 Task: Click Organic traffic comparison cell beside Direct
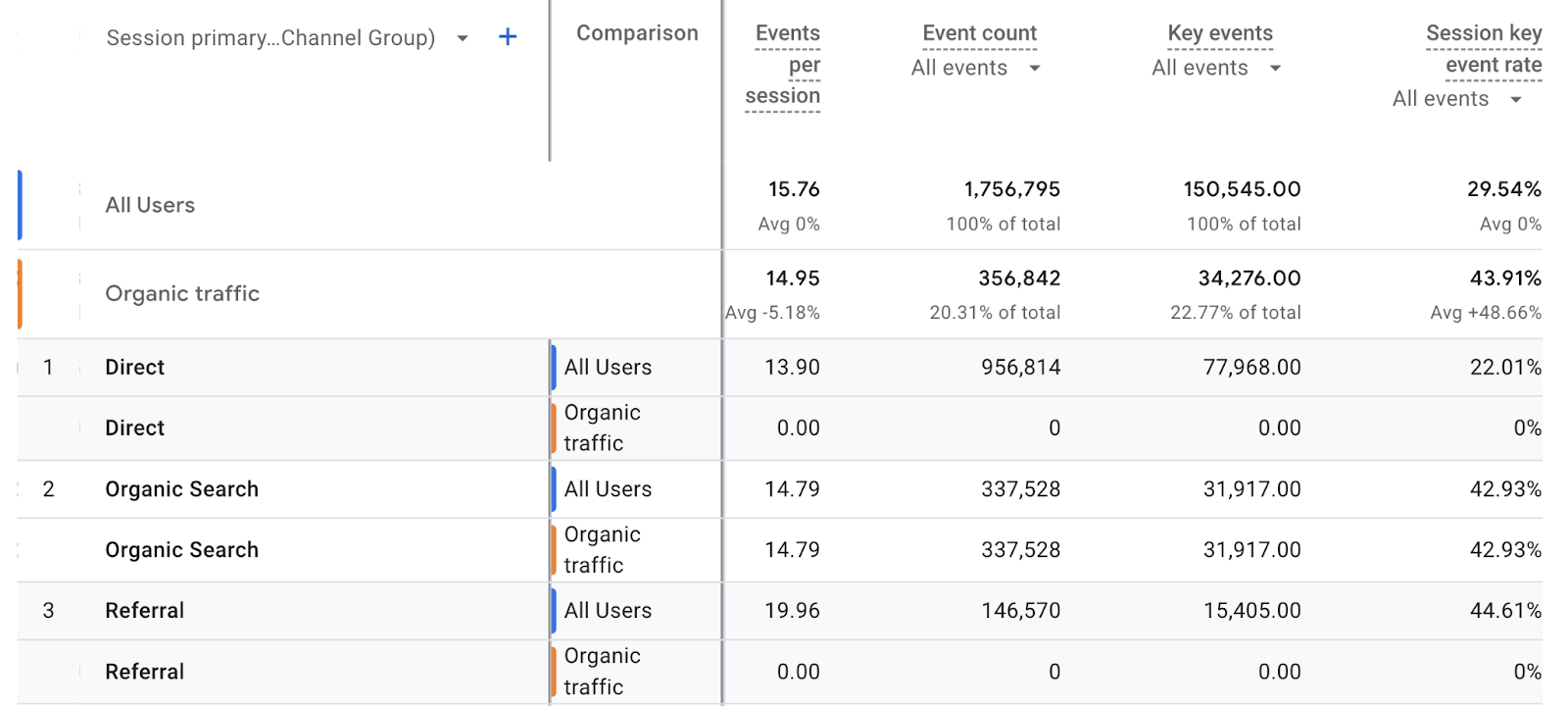pyautogui.click(x=603, y=428)
